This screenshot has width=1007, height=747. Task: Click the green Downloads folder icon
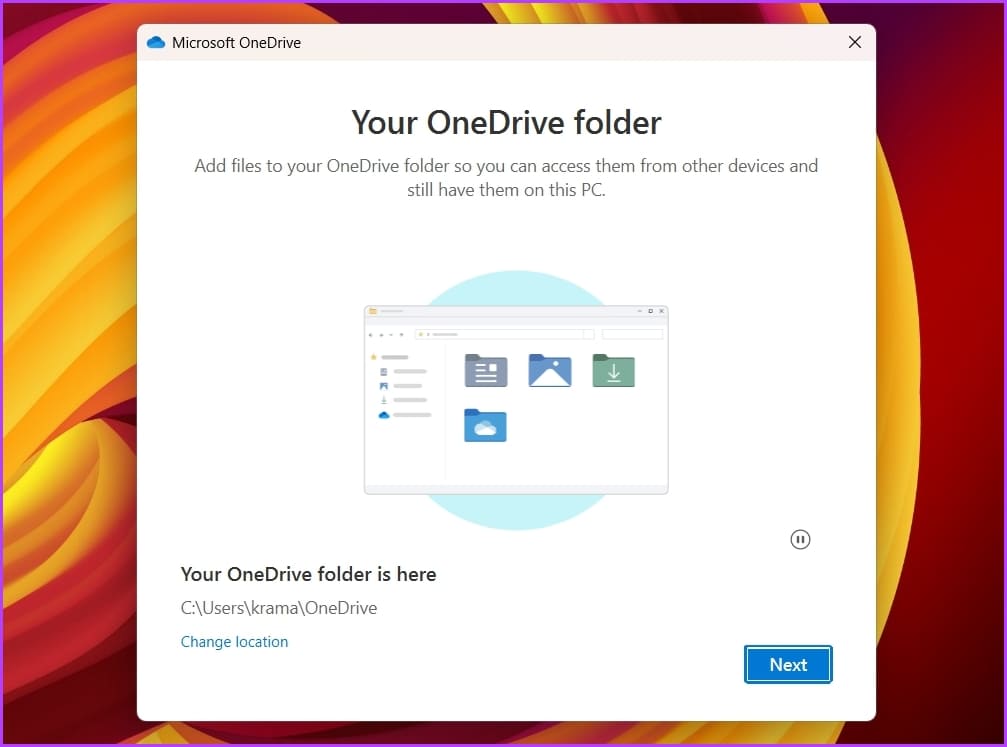[x=613, y=371]
